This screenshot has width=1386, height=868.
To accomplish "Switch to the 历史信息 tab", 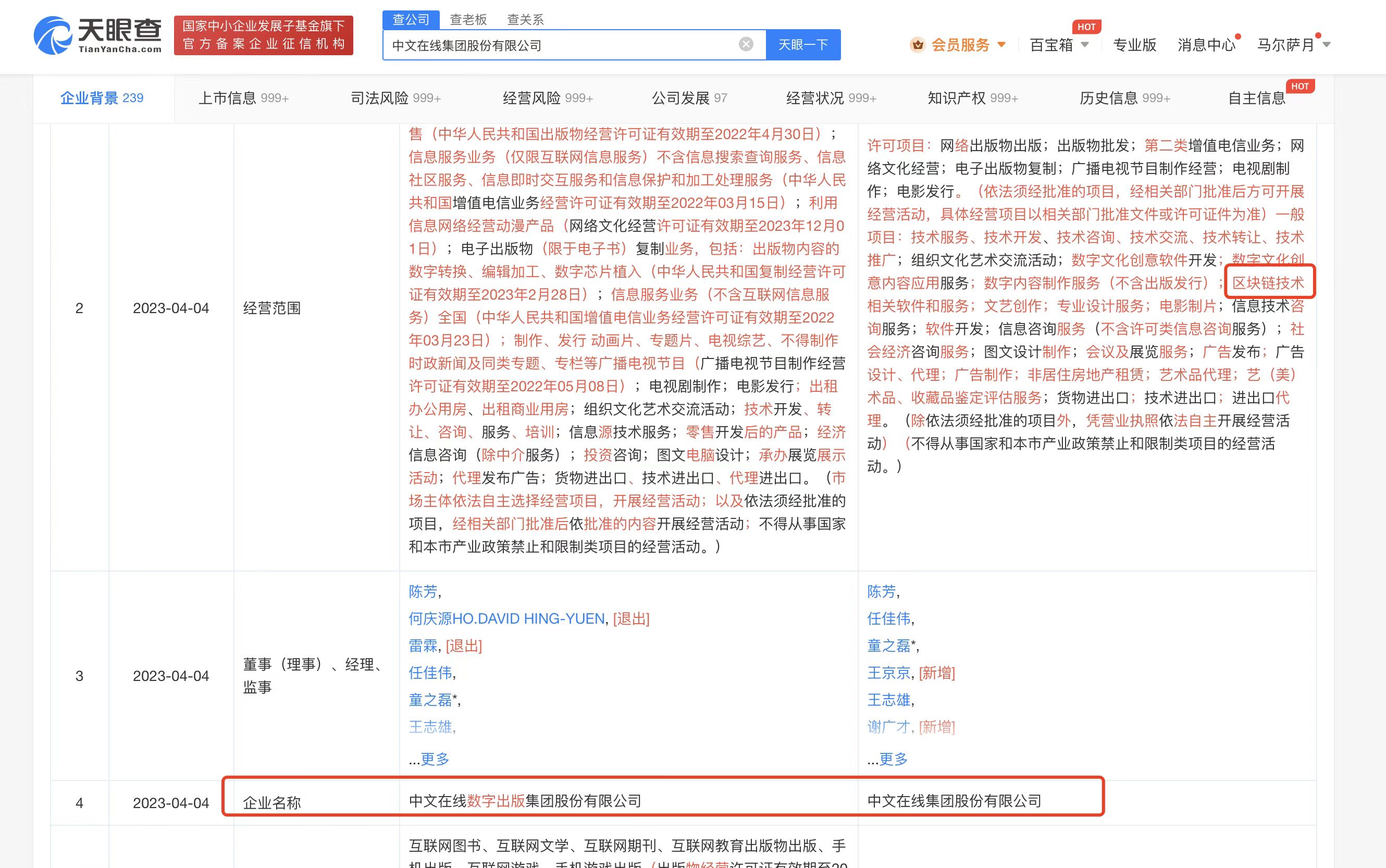I will coord(1125,98).
